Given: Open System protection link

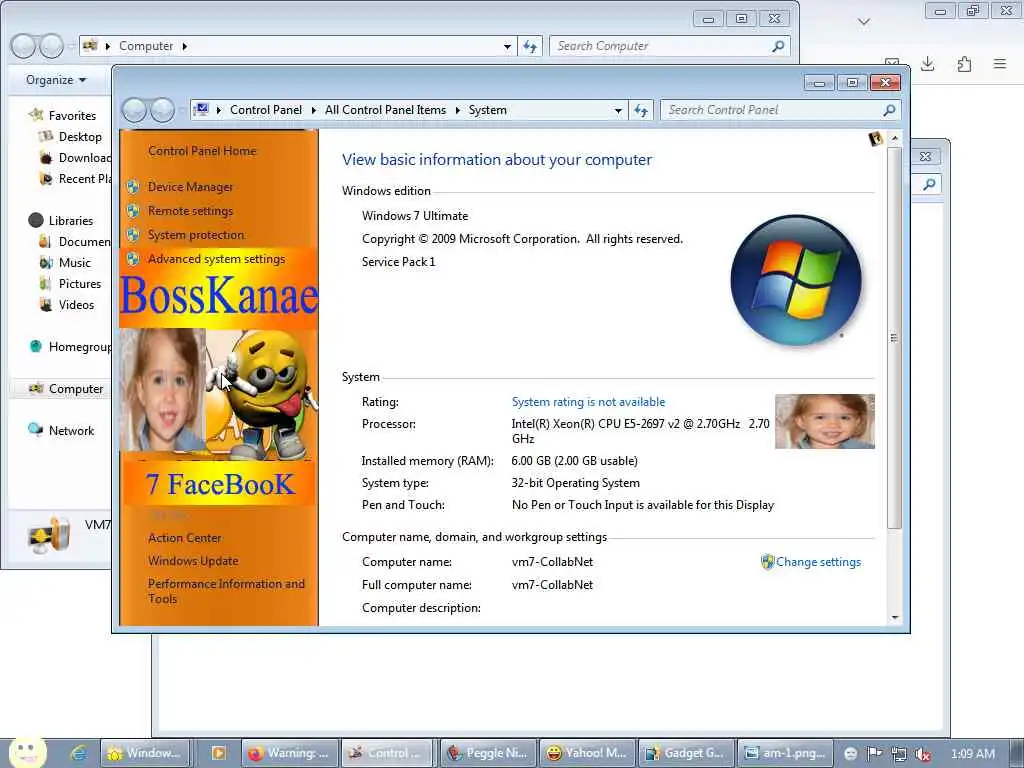Looking at the screenshot, I should tap(195, 235).
